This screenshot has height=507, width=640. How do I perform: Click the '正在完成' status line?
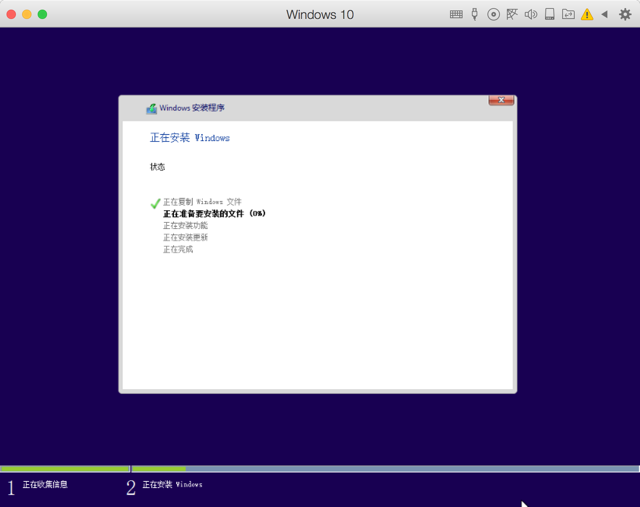click(178, 249)
